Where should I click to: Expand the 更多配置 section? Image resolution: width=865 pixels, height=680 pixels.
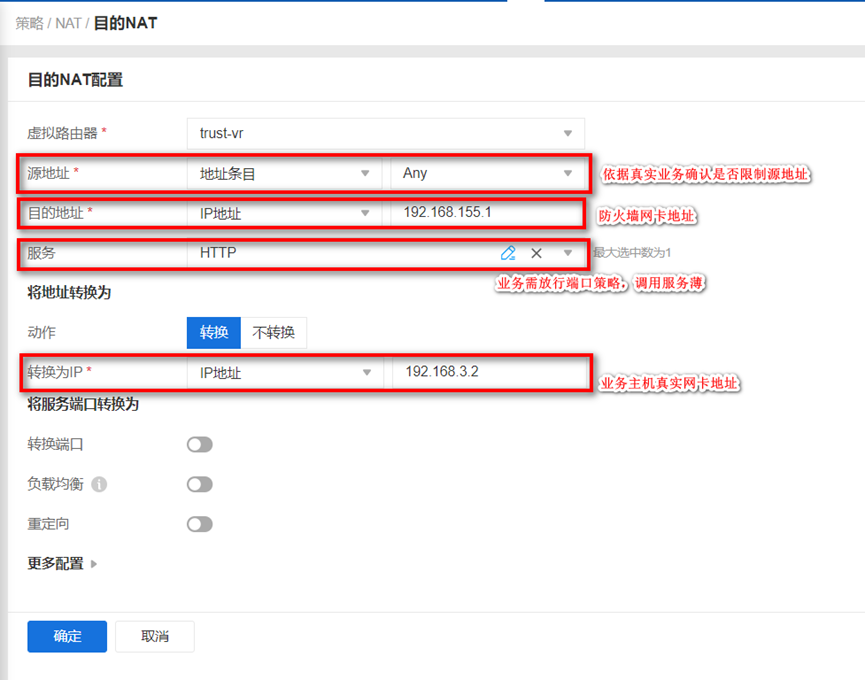(x=62, y=564)
